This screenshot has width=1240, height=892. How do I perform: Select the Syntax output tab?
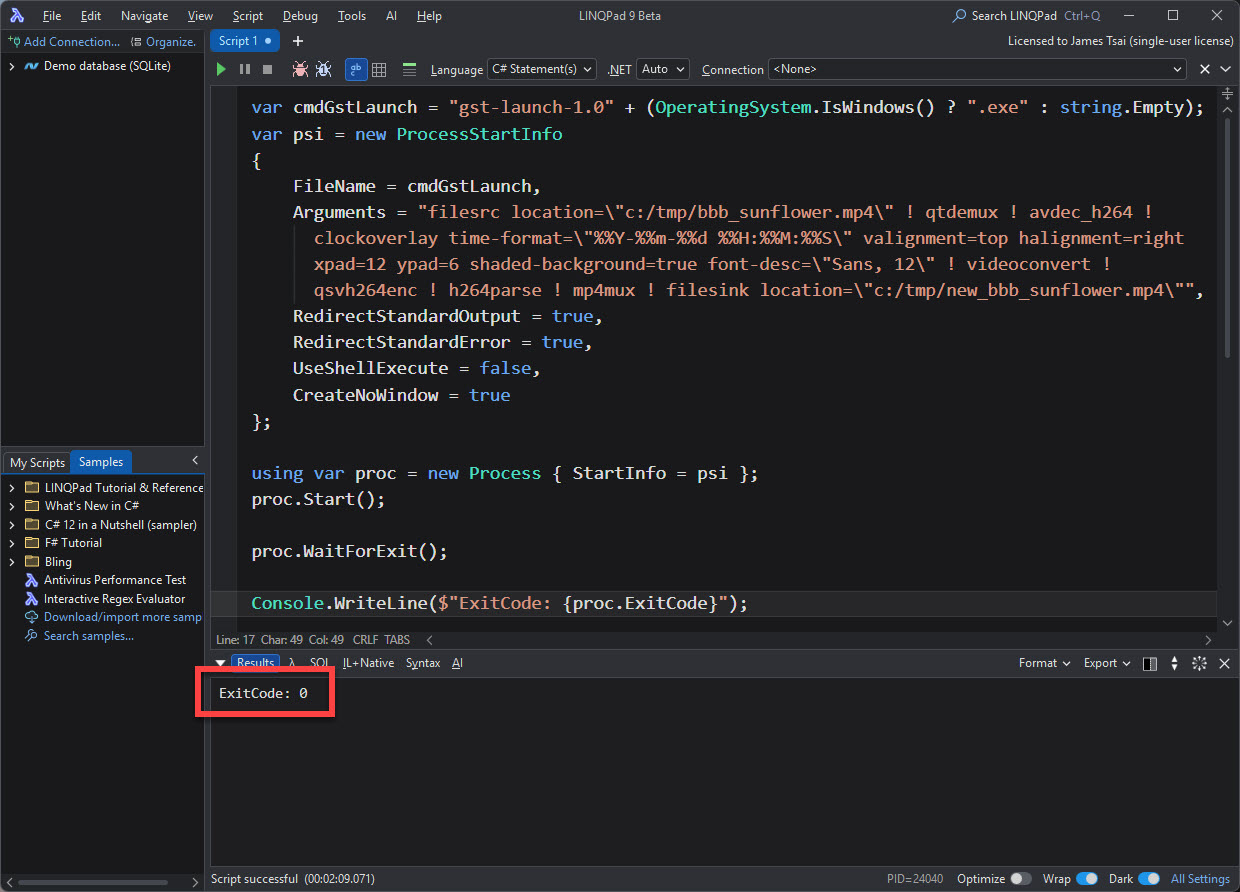point(423,663)
